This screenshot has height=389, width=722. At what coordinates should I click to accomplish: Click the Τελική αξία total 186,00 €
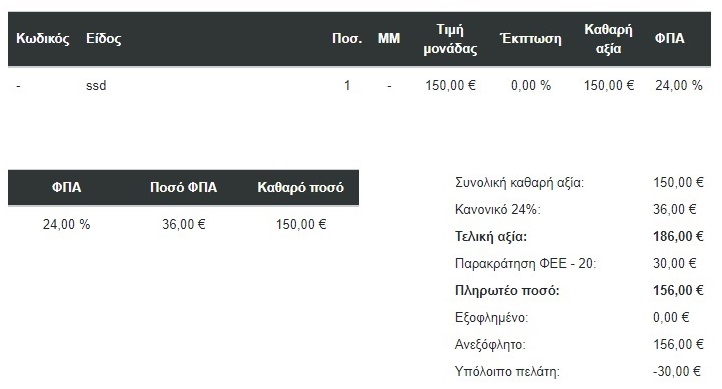tap(678, 237)
